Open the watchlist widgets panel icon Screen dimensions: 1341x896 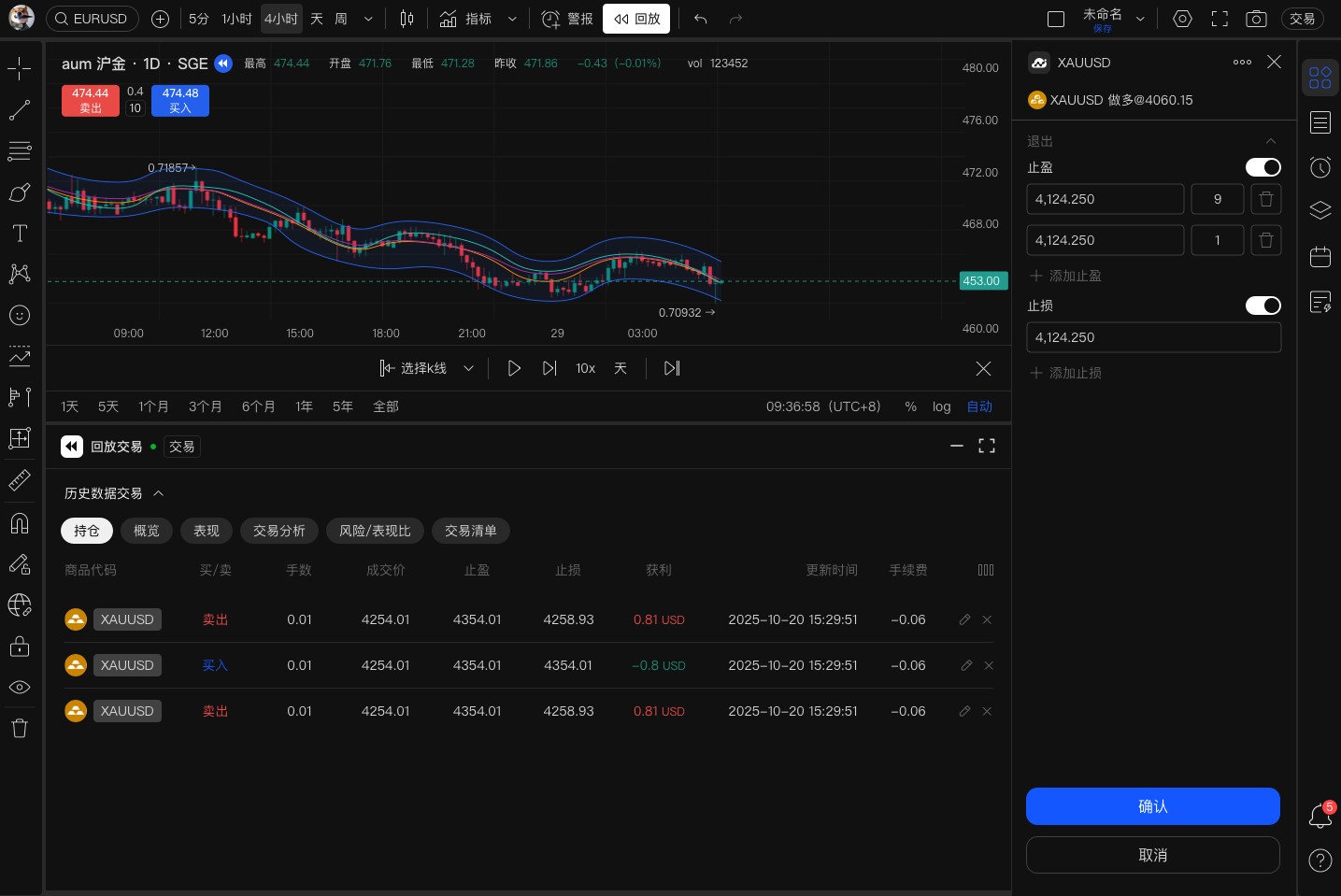[x=1320, y=78]
